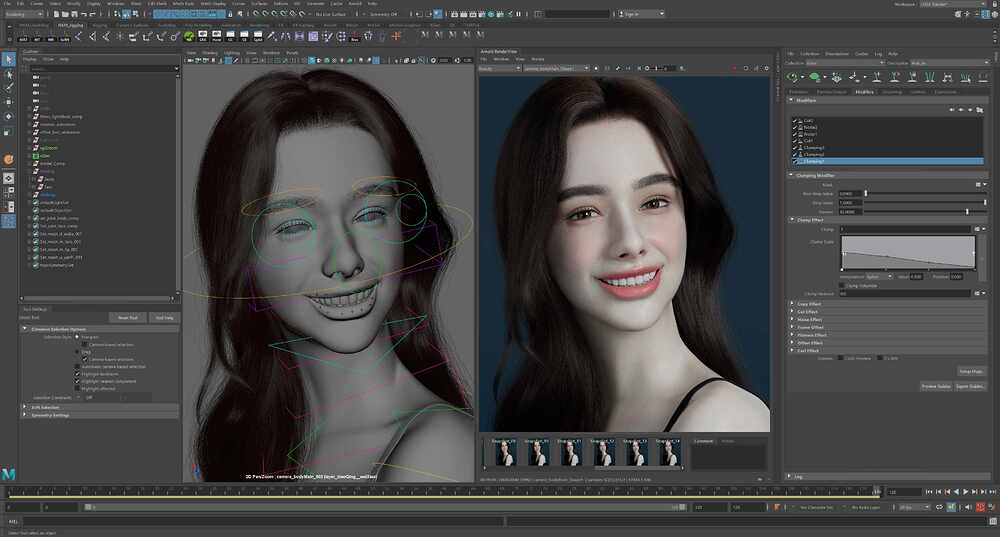Click the XGen eye preview update icon

[x=793, y=77]
